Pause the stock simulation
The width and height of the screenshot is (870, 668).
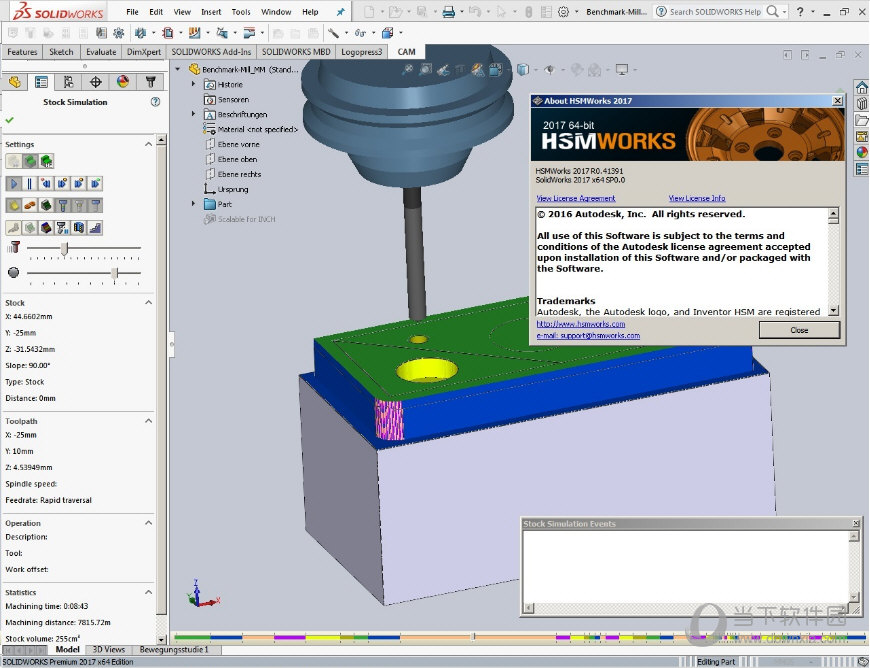coord(30,183)
